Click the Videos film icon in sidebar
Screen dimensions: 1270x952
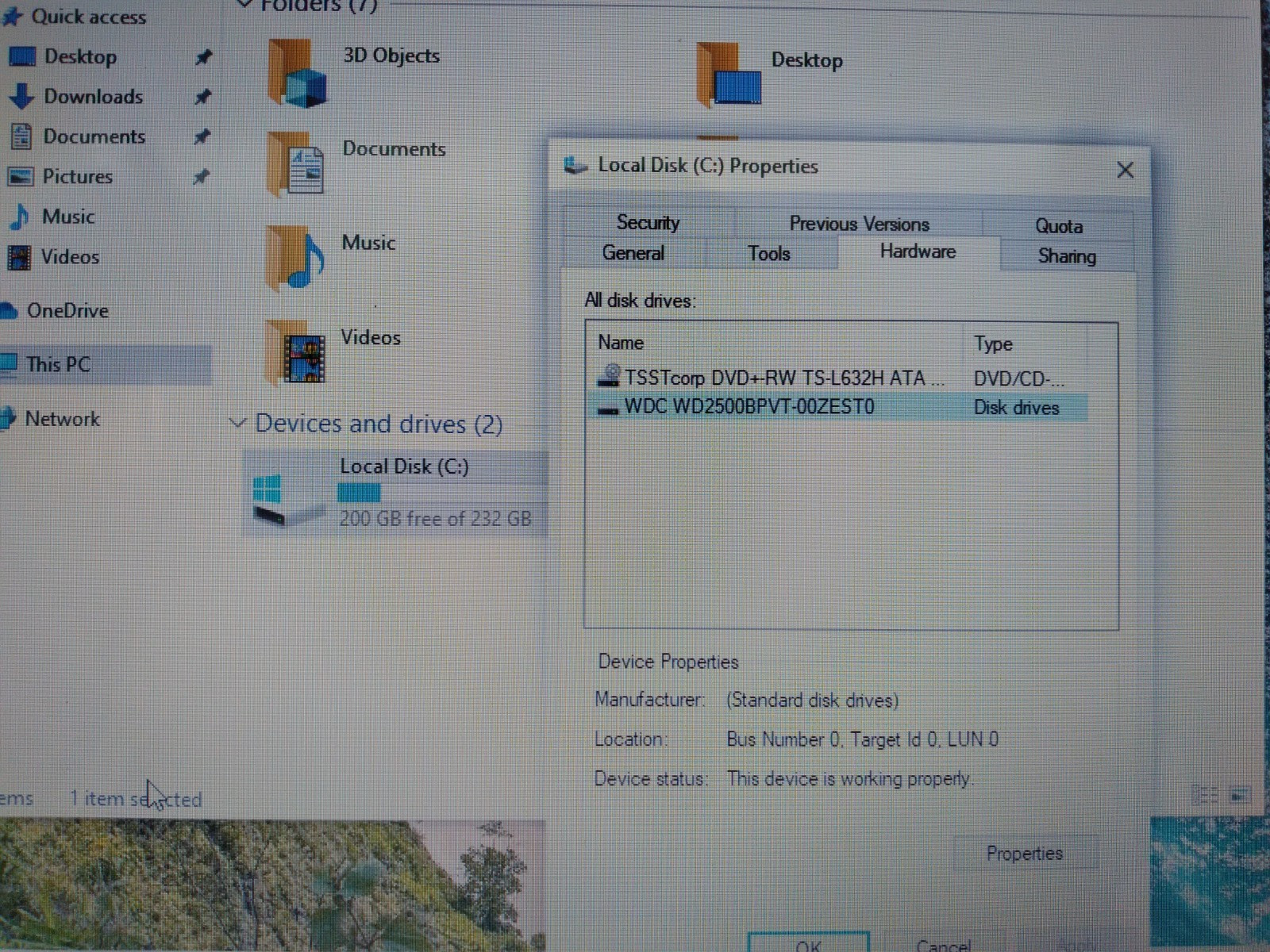[19, 257]
